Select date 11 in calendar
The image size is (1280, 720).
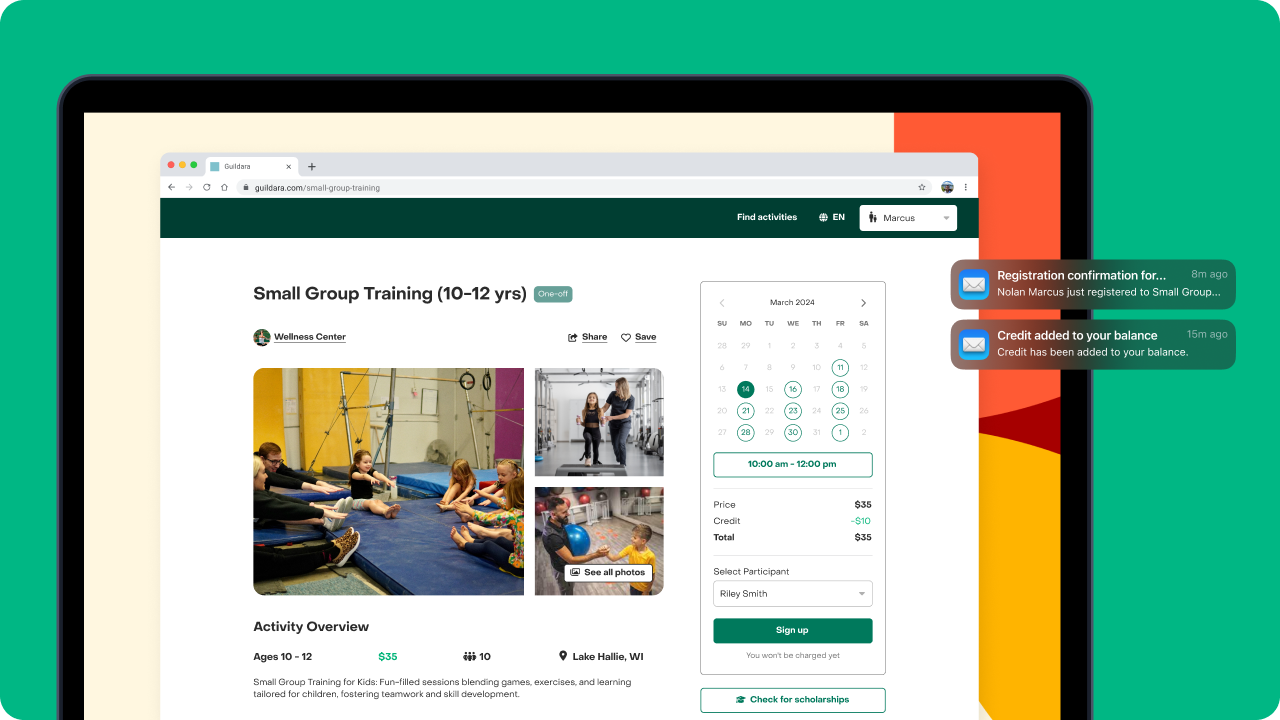click(x=840, y=367)
